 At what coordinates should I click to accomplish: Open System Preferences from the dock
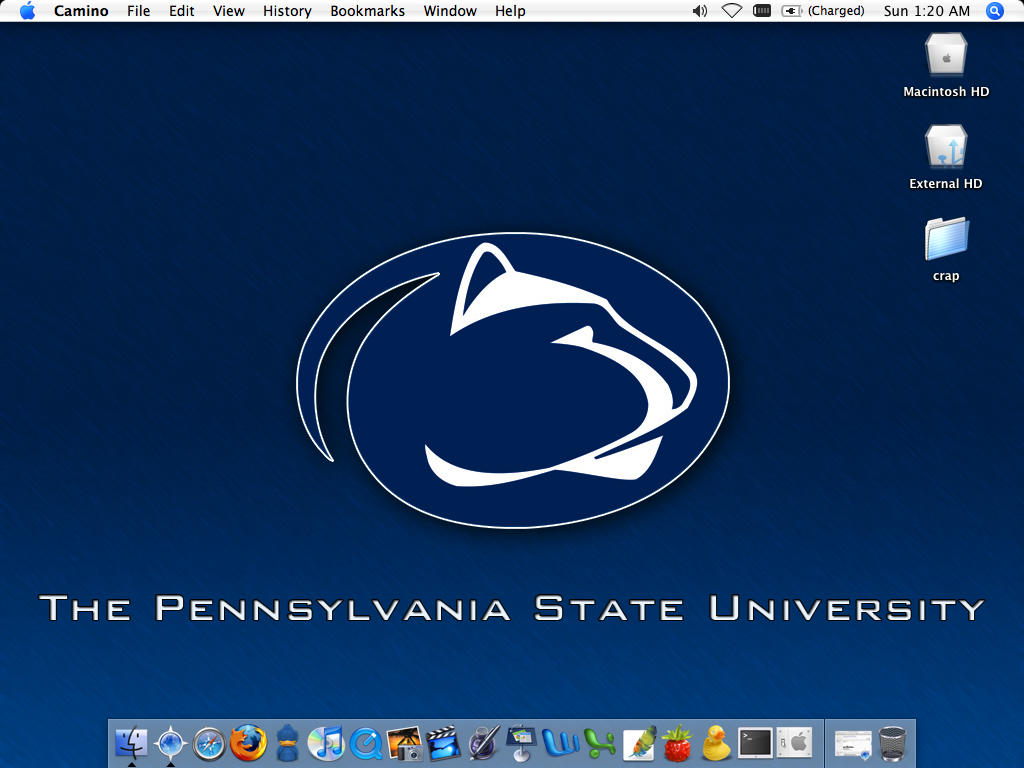pos(794,743)
